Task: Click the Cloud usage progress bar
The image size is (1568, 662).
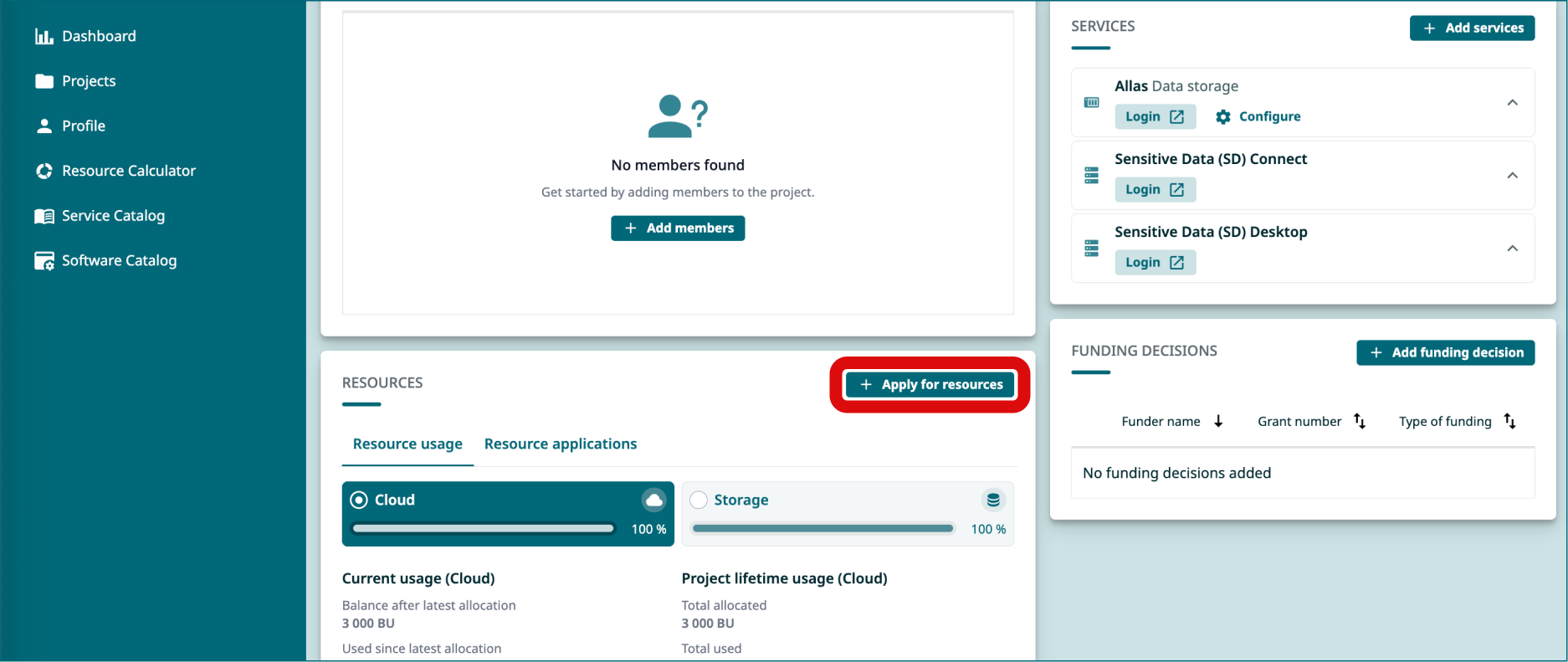Action: coord(484,528)
